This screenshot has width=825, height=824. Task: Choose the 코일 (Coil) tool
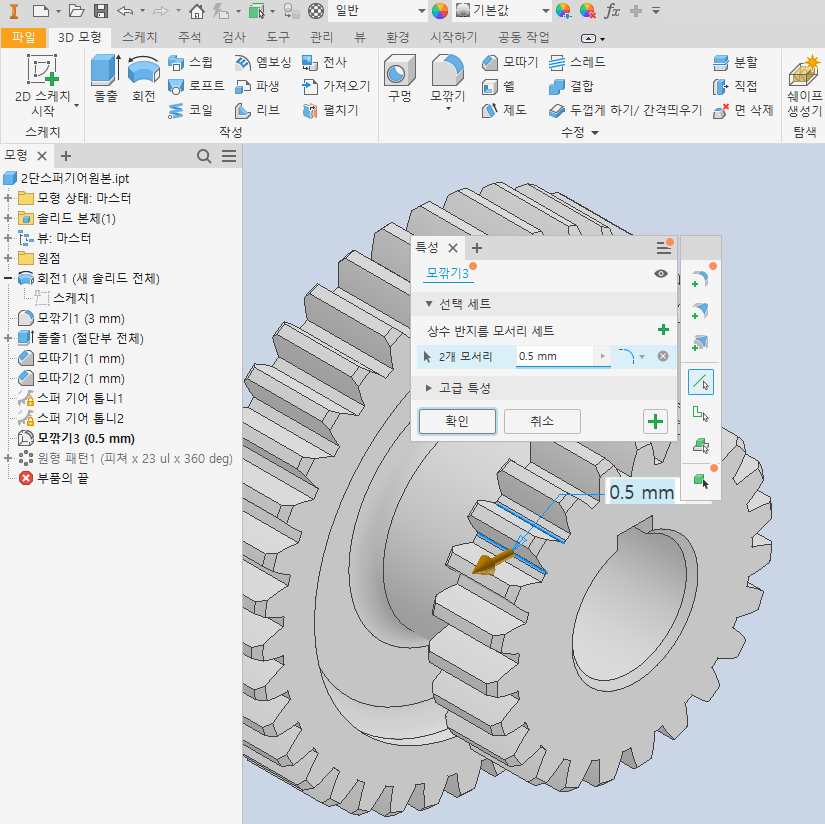(x=190, y=110)
